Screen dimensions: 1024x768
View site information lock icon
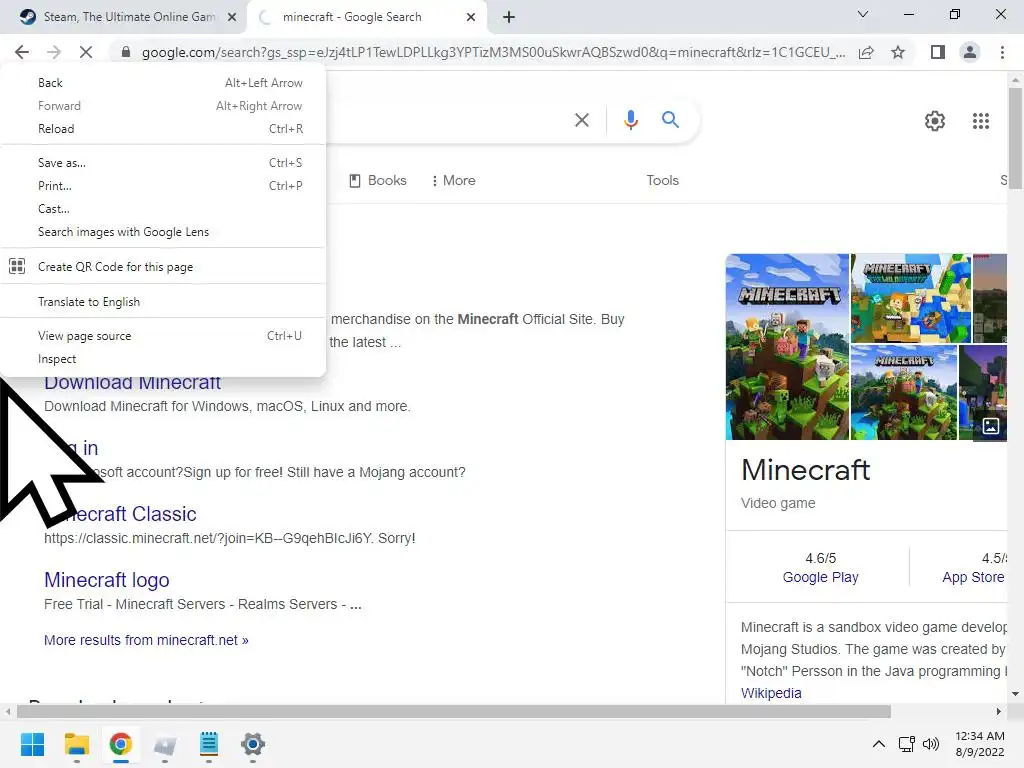click(x=125, y=52)
